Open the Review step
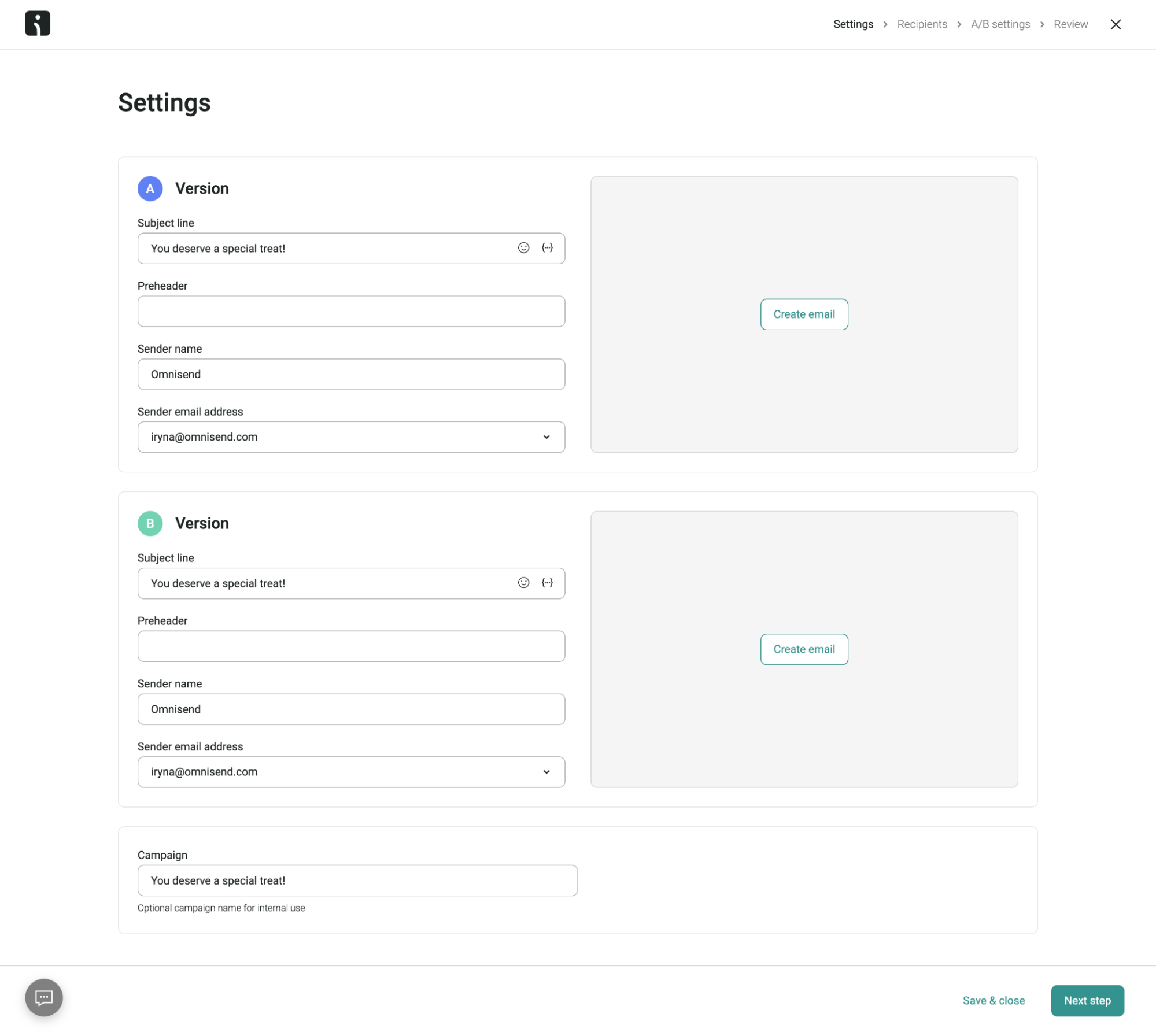 (x=1070, y=24)
